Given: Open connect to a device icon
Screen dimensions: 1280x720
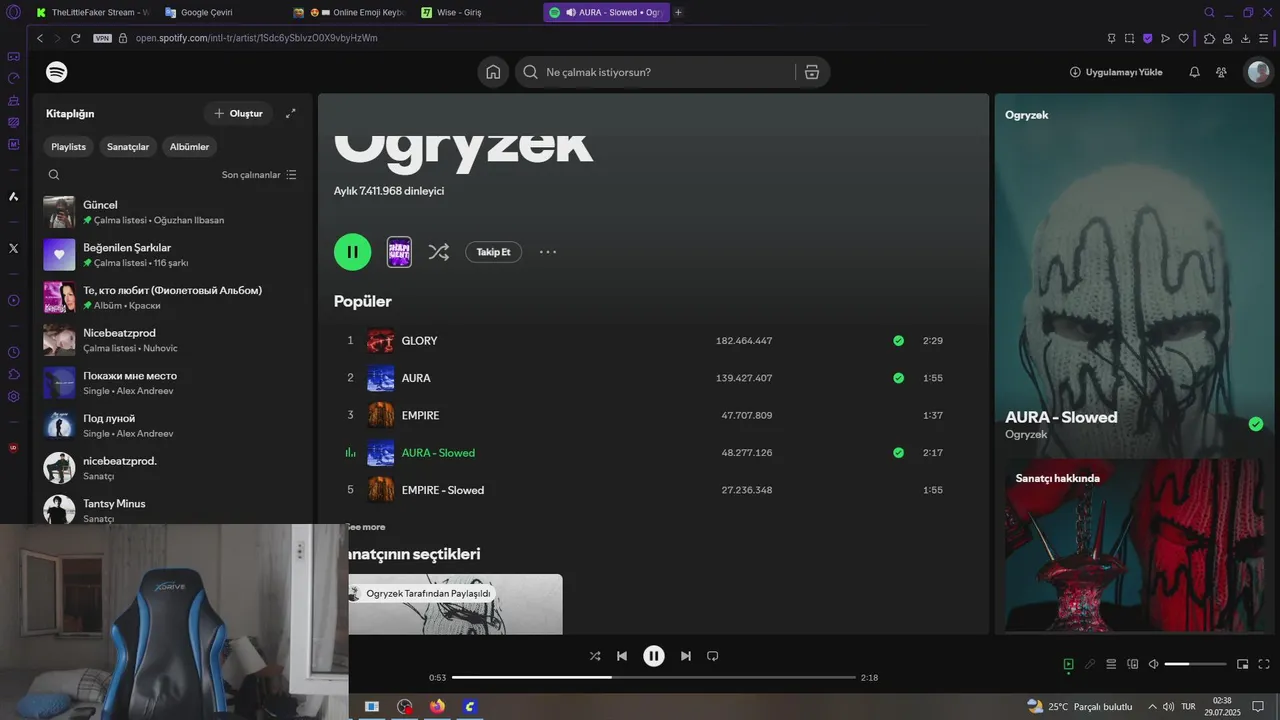Looking at the screenshot, I should point(1133,664).
